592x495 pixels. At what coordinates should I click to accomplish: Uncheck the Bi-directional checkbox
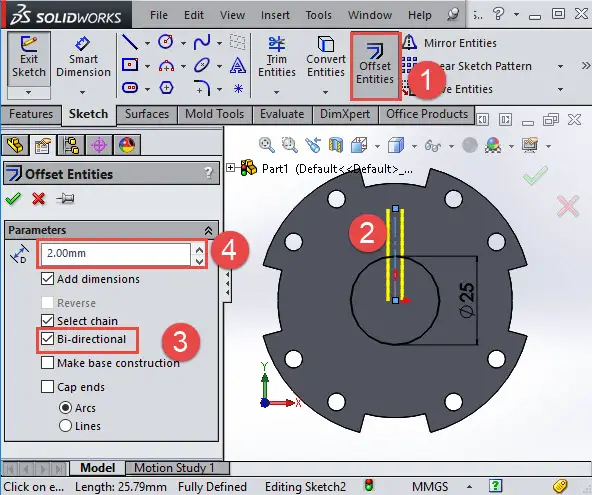point(47,339)
